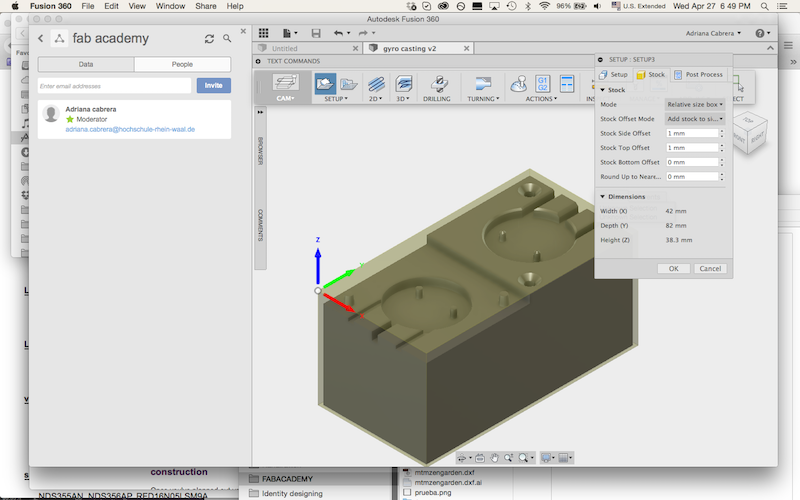Click the ViewCube orientation cube
800x500 pixels.
click(x=750, y=132)
